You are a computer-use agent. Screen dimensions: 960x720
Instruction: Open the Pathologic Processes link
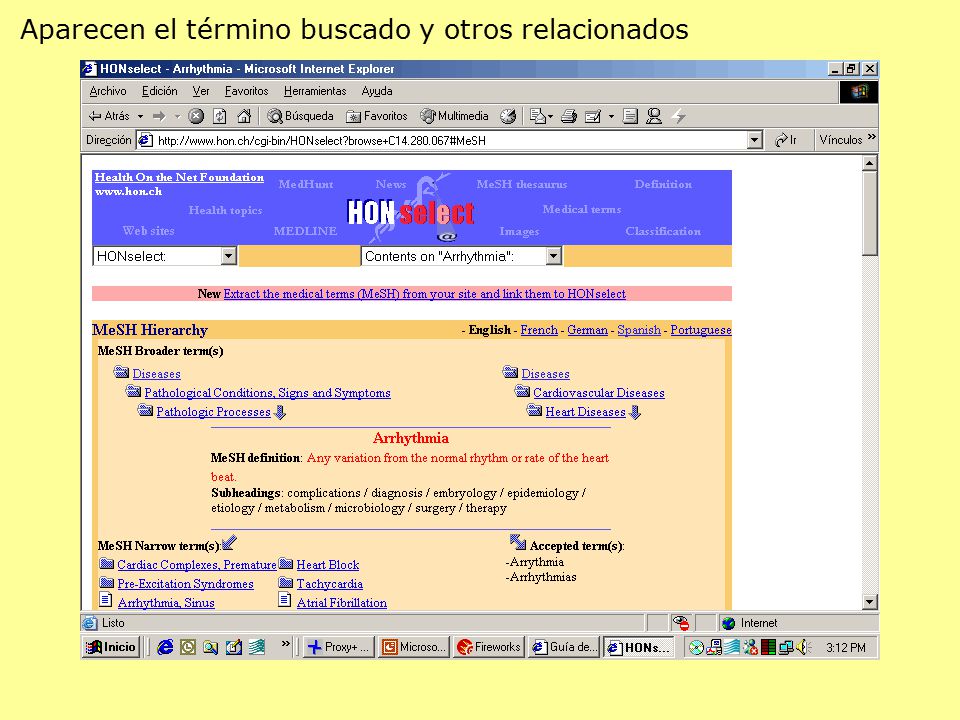click(x=213, y=412)
